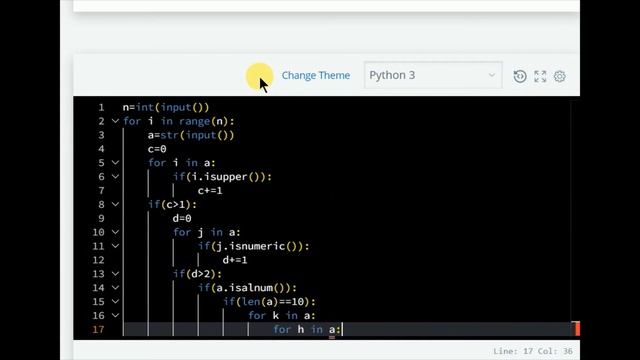Click line number 17 in gutter

click(98, 329)
